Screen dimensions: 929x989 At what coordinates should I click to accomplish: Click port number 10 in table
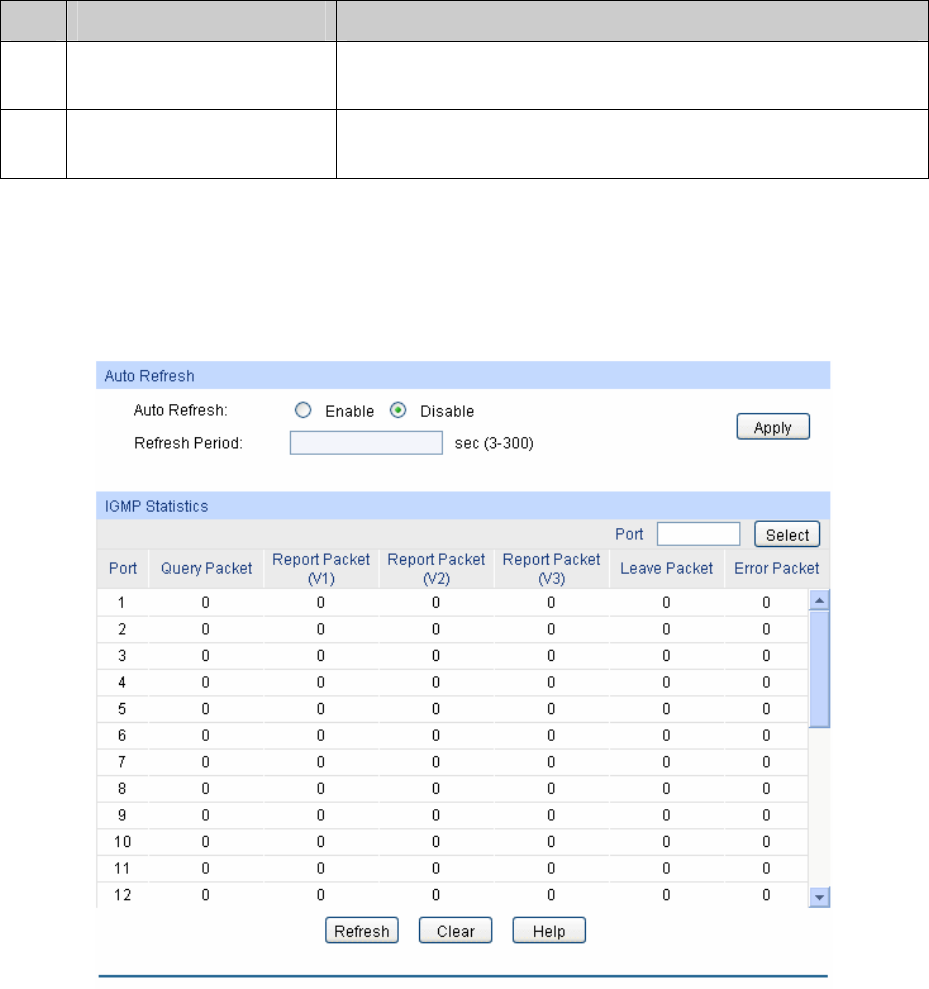pyautogui.click(x=122, y=841)
